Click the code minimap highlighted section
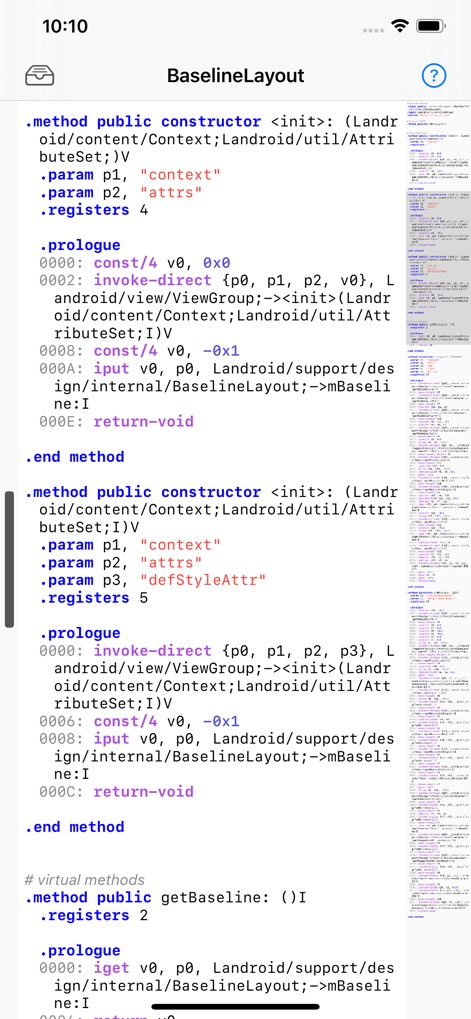 438,268
